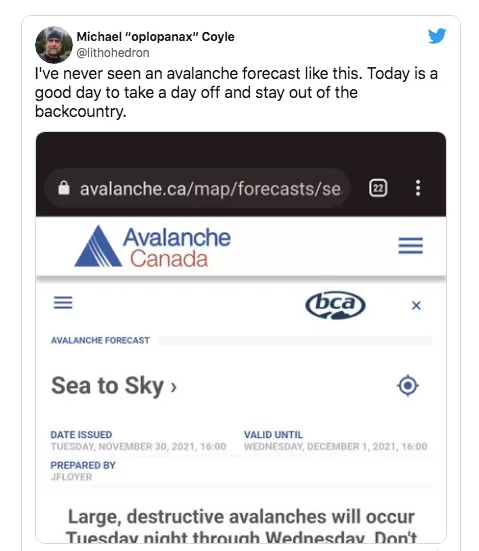Open the forecast panel side menu icon
Viewport: 479px width, 551px height.
point(63,302)
